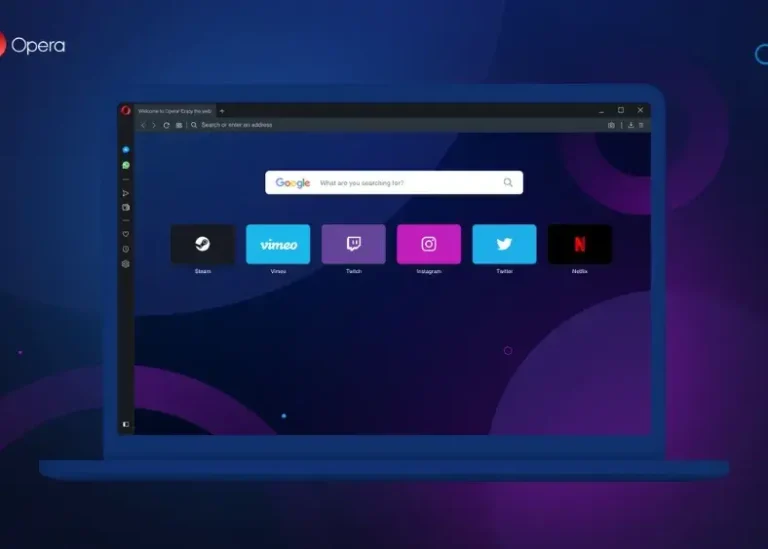This screenshot has height=549, width=768.
Task: Open the Opera menu logo button
Action: pos(126,111)
